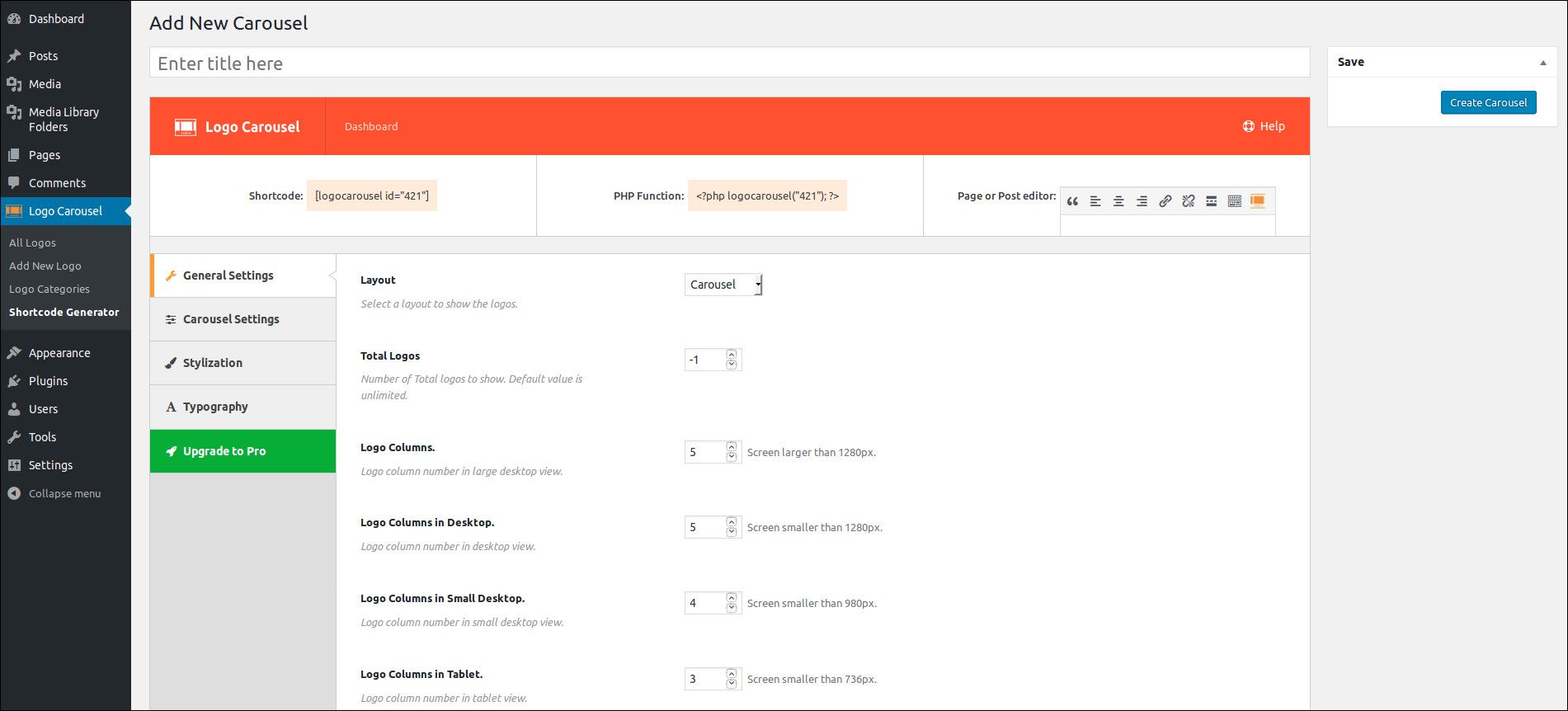Switch to the Stylization tab
1568x711 pixels.
[x=243, y=363]
